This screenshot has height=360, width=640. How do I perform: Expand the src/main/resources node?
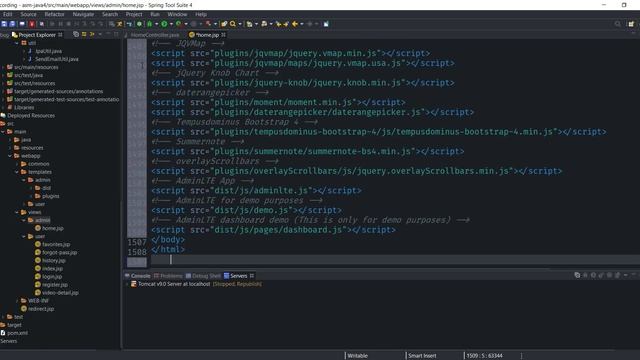[3, 67]
